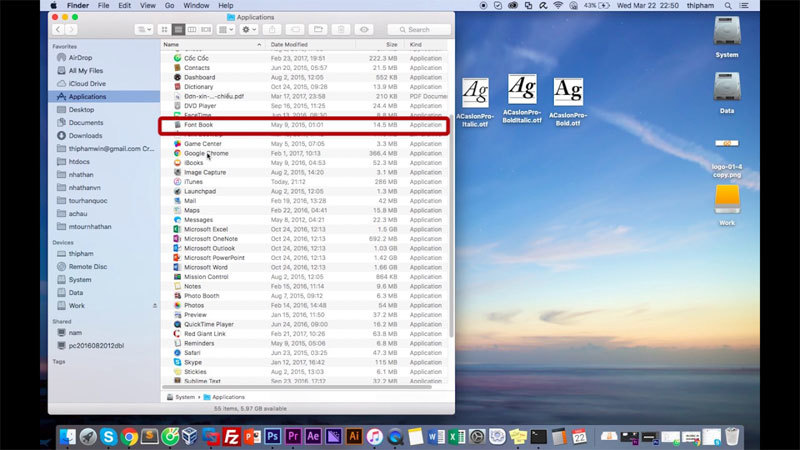Open FileZilla from the Dock
800x450 pixels.
[231, 436]
